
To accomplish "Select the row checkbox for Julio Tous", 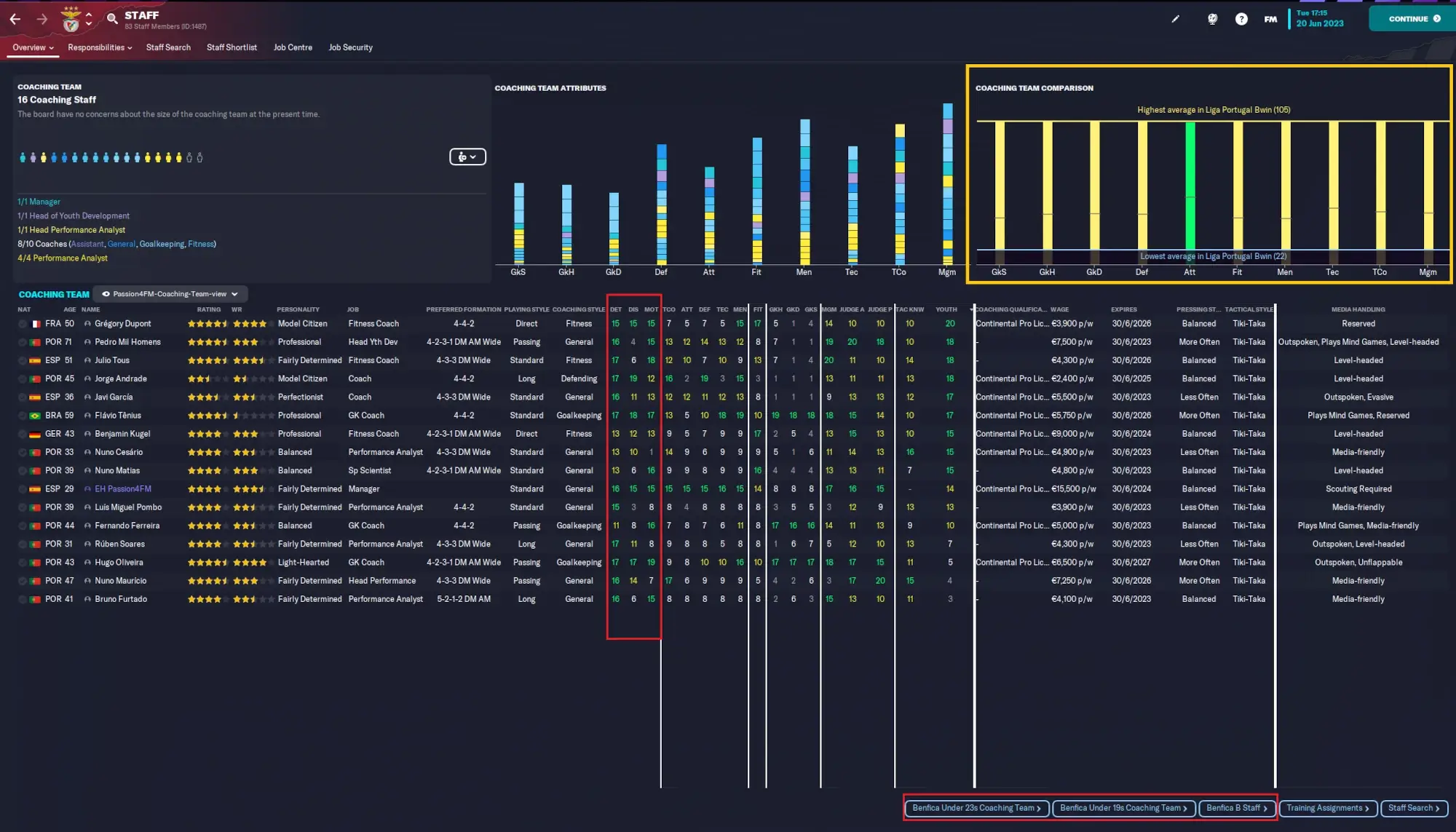I will pyautogui.click(x=23, y=360).
